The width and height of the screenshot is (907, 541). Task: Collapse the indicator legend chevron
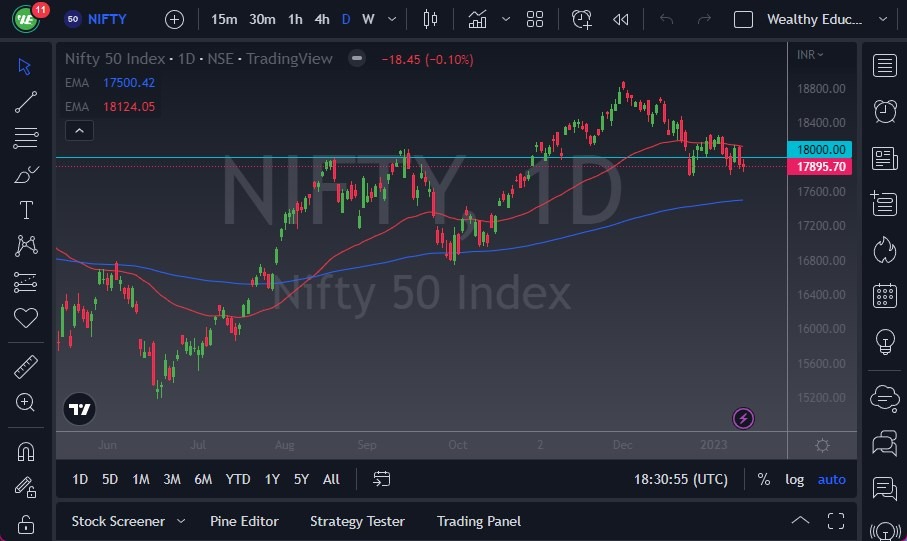[x=79, y=130]
